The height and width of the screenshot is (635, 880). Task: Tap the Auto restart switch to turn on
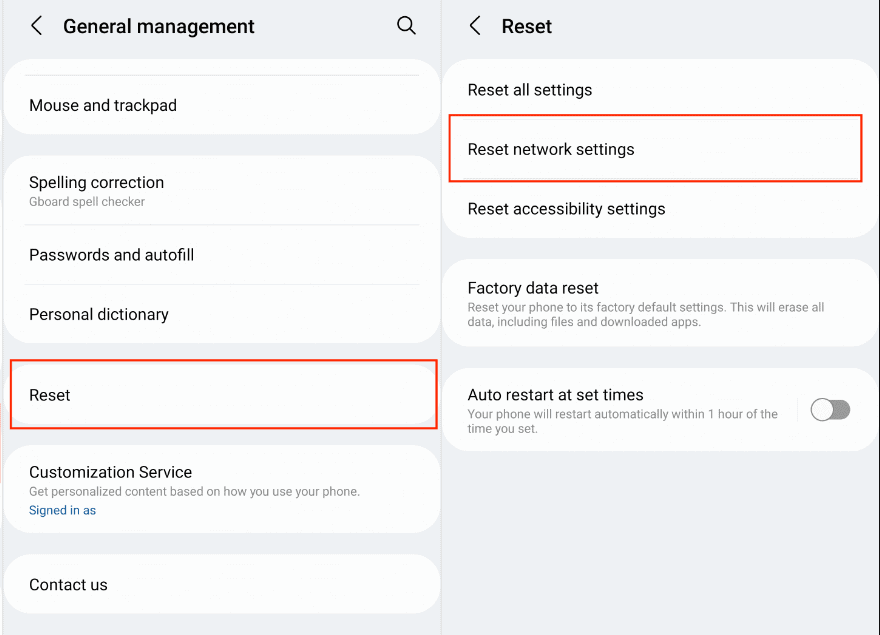click(x=830, y=410)
